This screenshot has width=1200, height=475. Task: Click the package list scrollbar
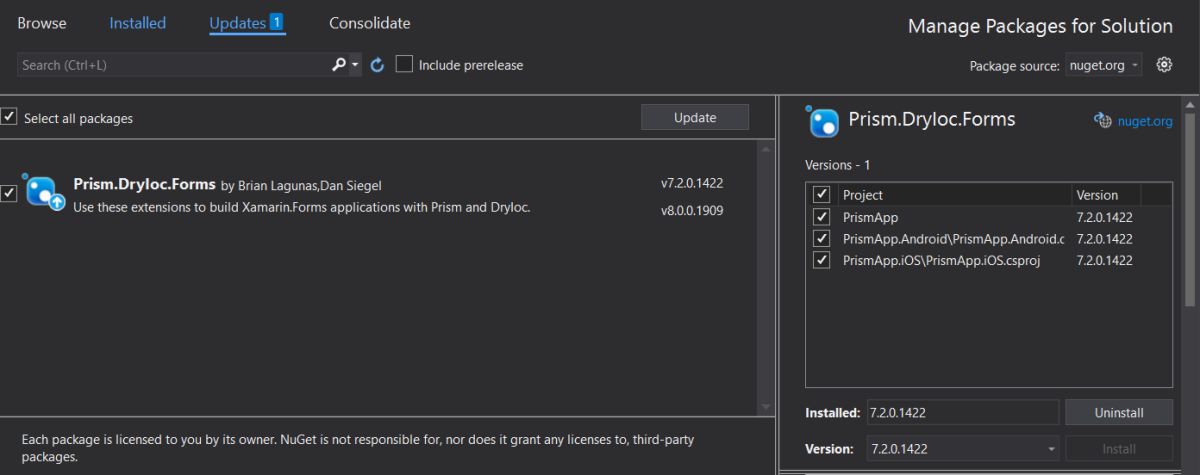(x=767, y=277)
